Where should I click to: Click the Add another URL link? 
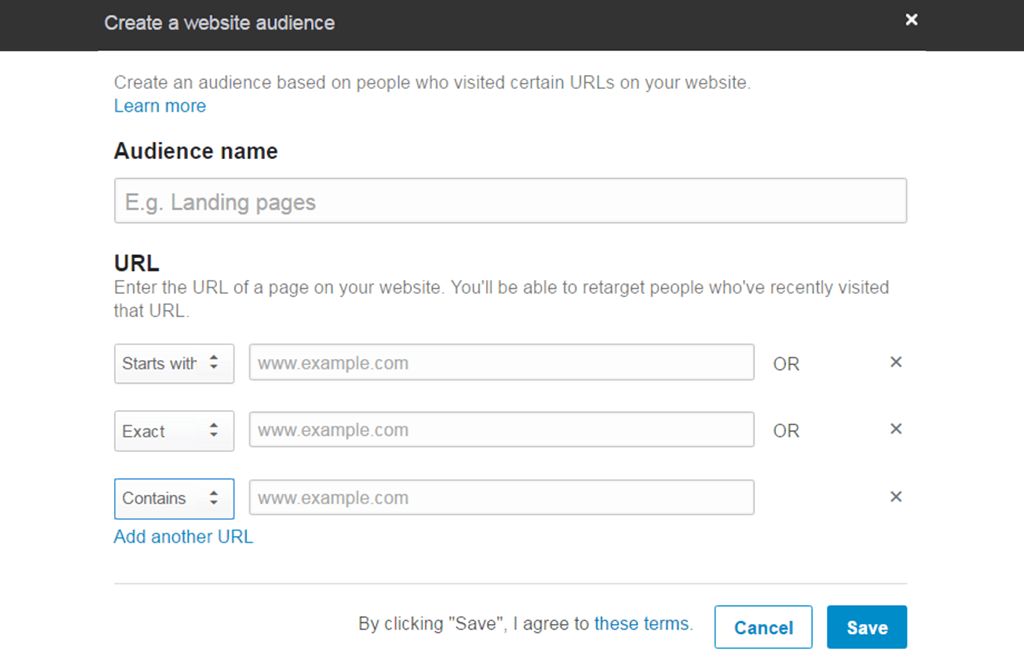183,537
